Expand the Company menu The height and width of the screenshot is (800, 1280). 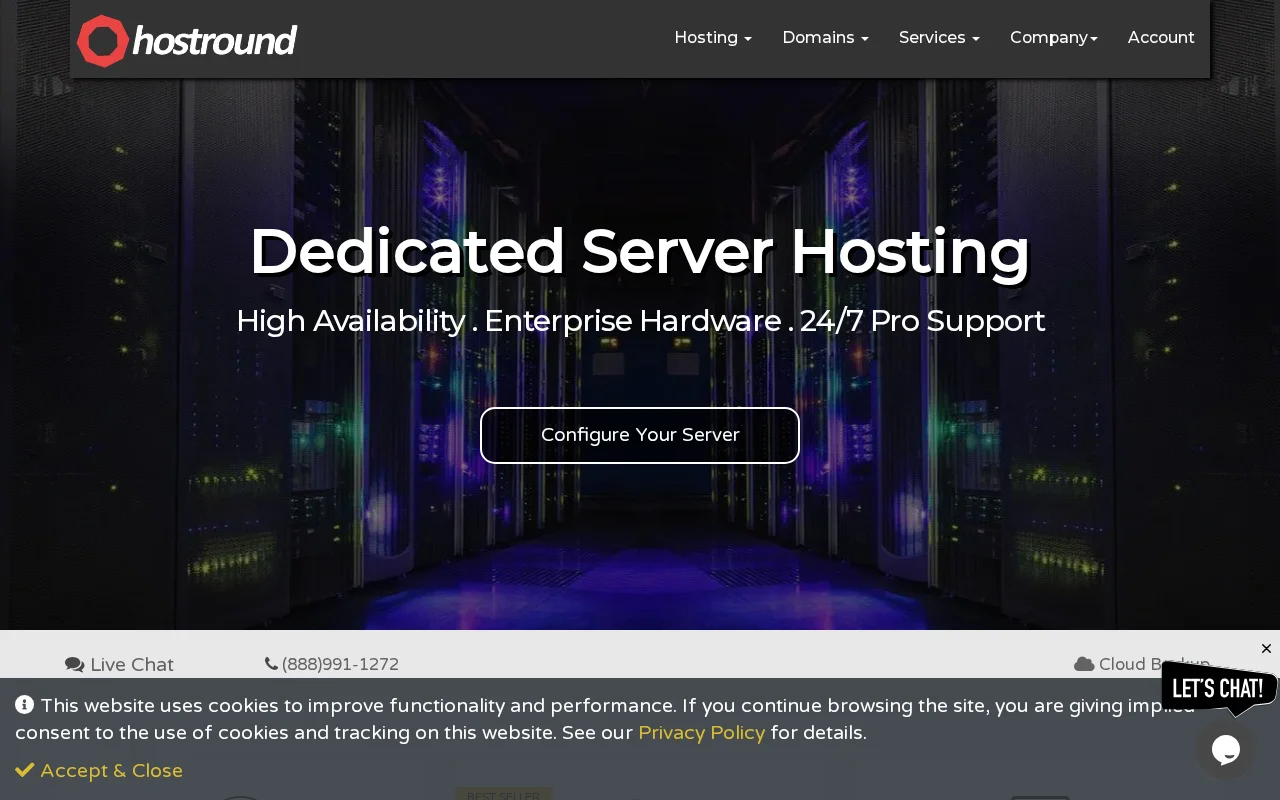[x=1054, y=37]
